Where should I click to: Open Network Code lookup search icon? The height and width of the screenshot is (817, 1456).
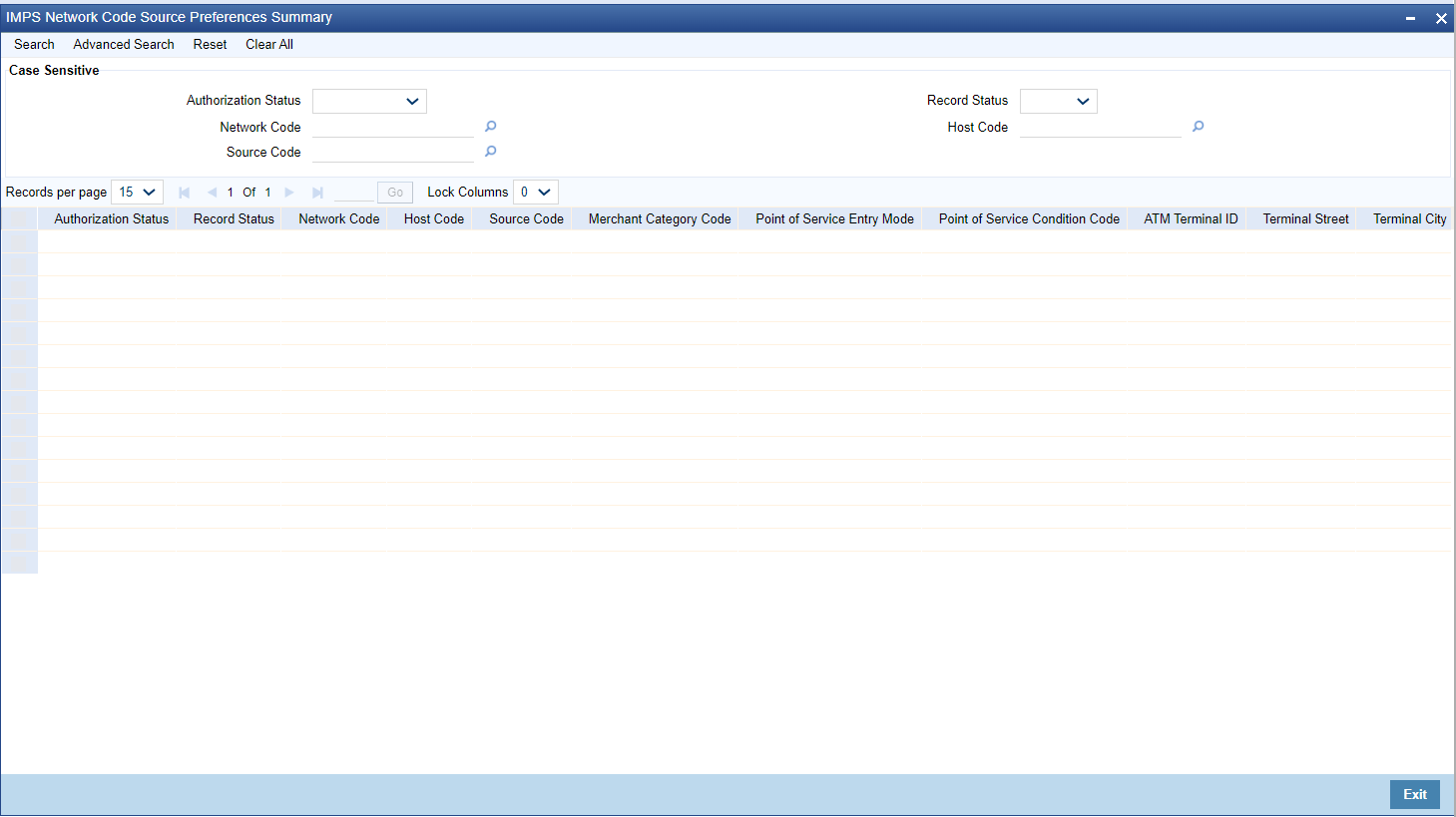coord(490,127)
